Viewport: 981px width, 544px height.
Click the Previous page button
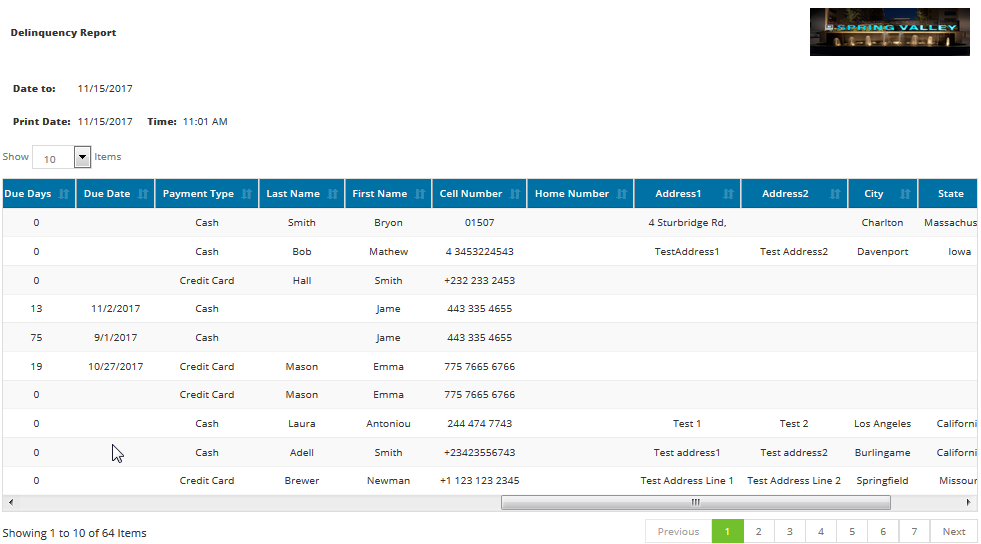tap(678, 531)
